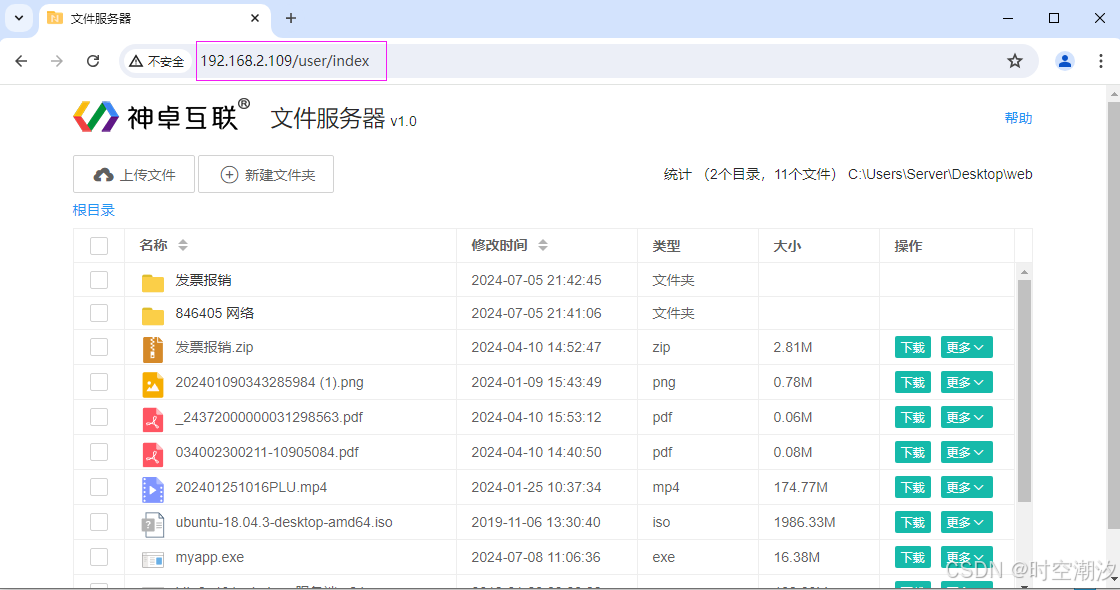The width and height of the screenshot is (1120, 590).
Task: Check the box for myapp.exe
Action: click(x=99, y=557)
